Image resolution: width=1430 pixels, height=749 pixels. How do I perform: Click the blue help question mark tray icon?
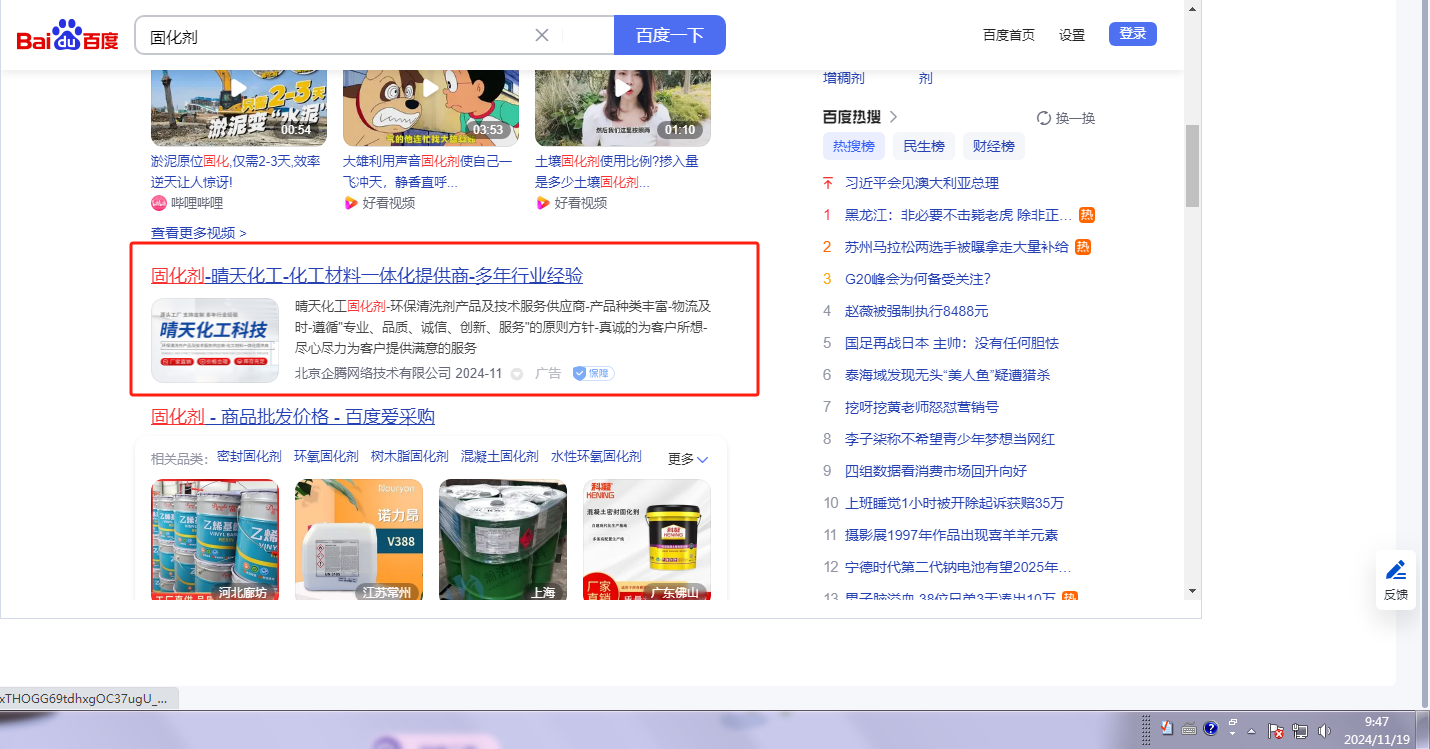point(1210,728)
